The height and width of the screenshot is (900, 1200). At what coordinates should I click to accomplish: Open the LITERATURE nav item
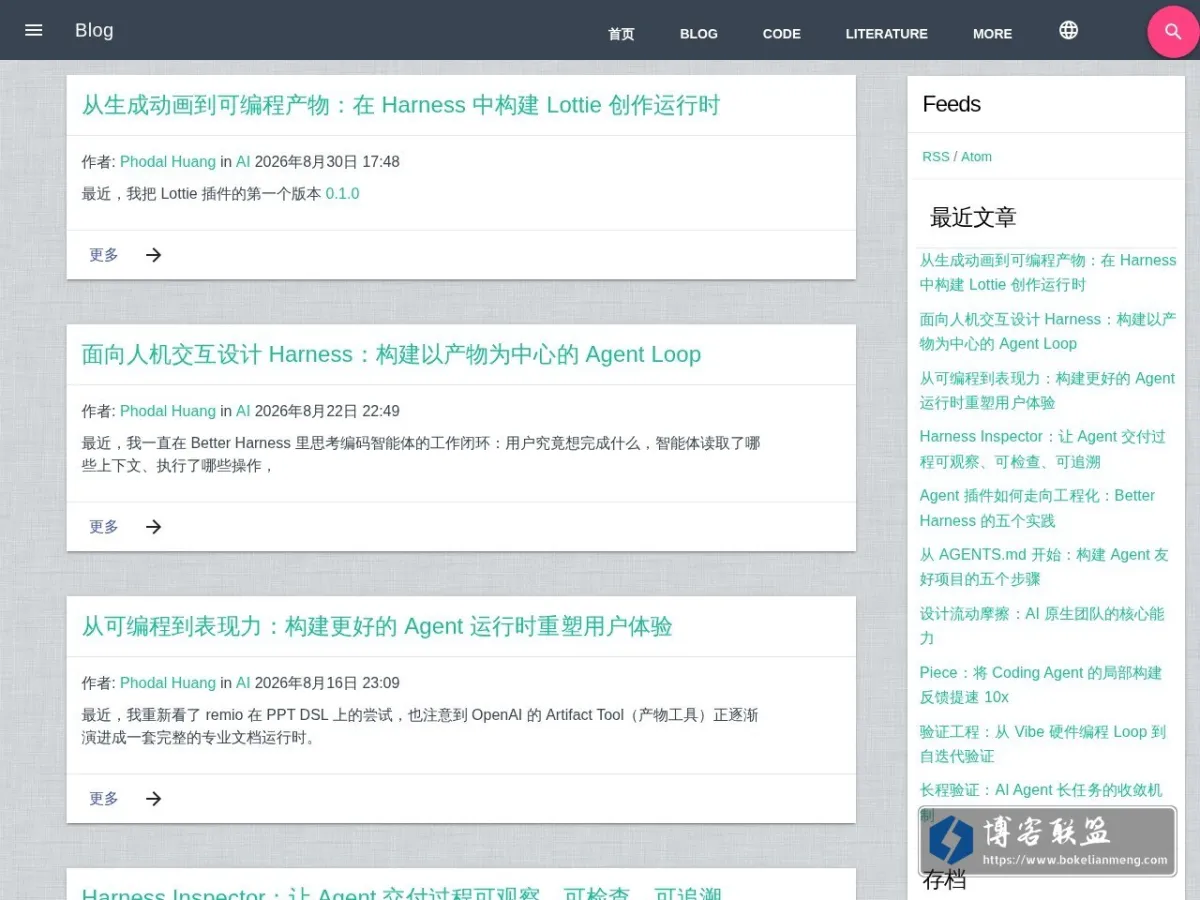pyautogui.click(x=887, y=34)
